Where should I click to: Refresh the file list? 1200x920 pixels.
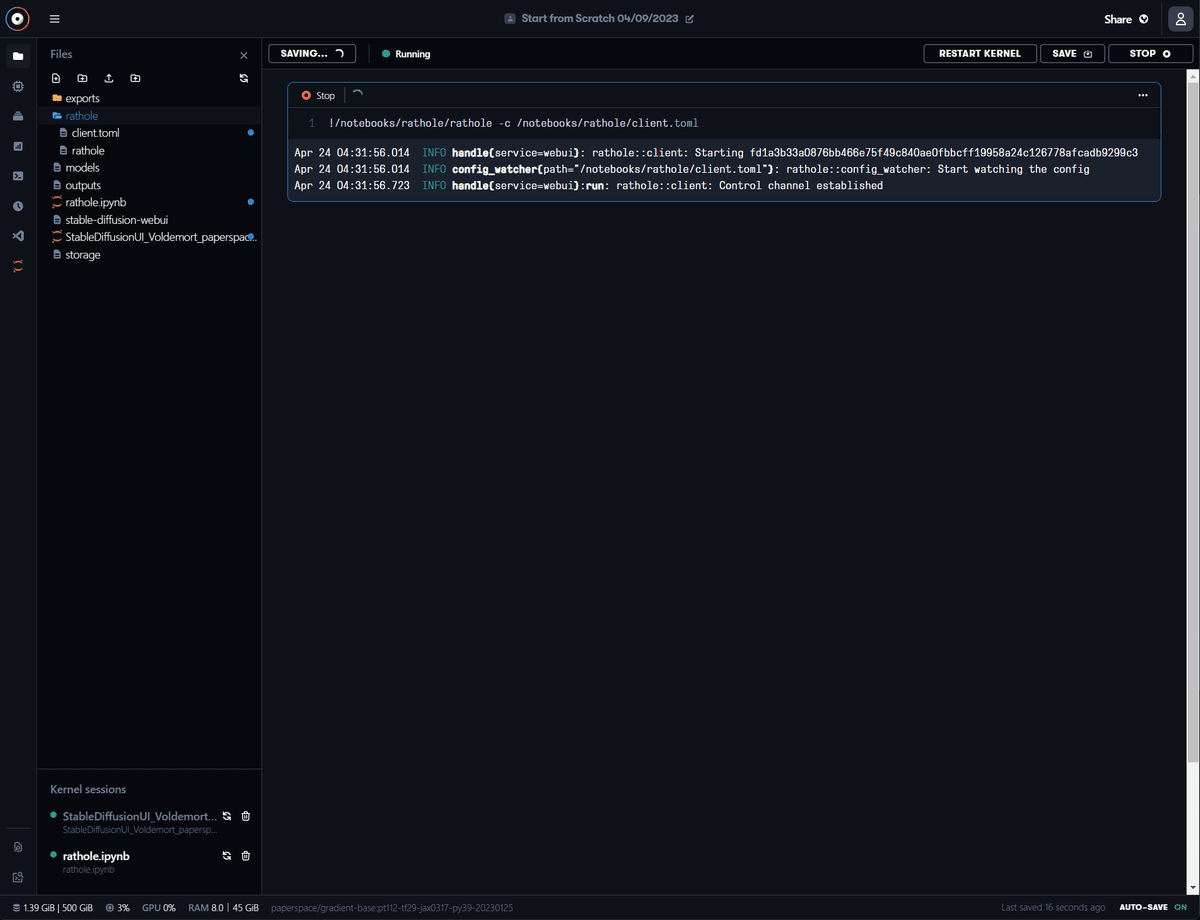click(x=244, y=78)
